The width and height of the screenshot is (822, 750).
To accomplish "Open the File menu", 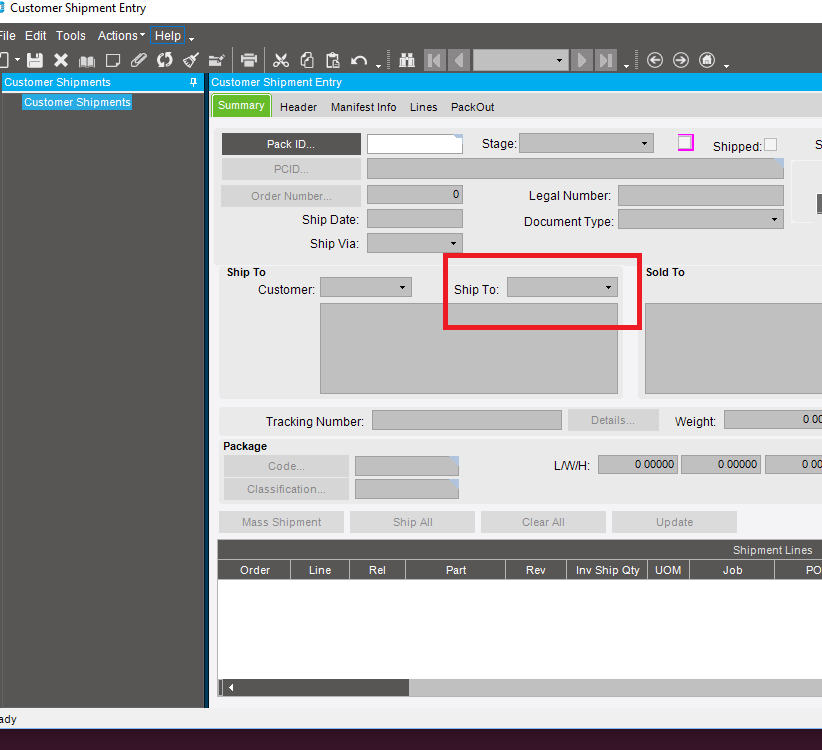I will (x=7, y=36).
